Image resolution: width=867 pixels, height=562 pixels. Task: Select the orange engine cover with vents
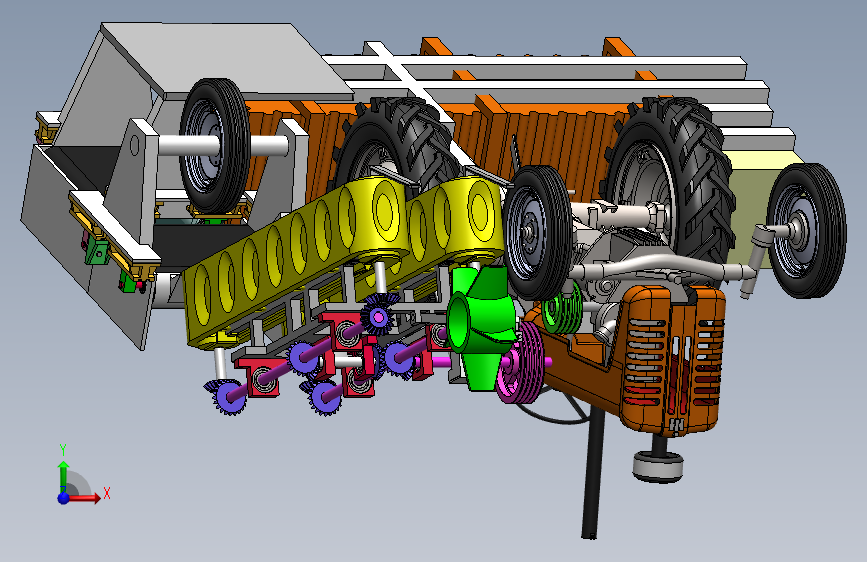(x=672, y=360)
